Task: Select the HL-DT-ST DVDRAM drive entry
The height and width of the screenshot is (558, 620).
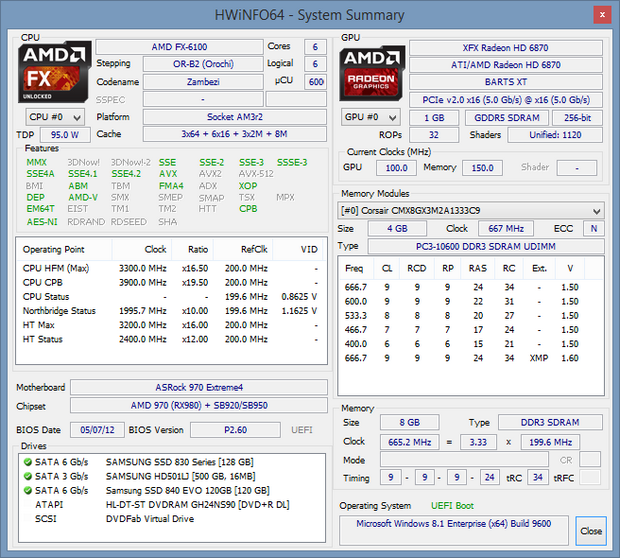Action: tap(172, 505)
